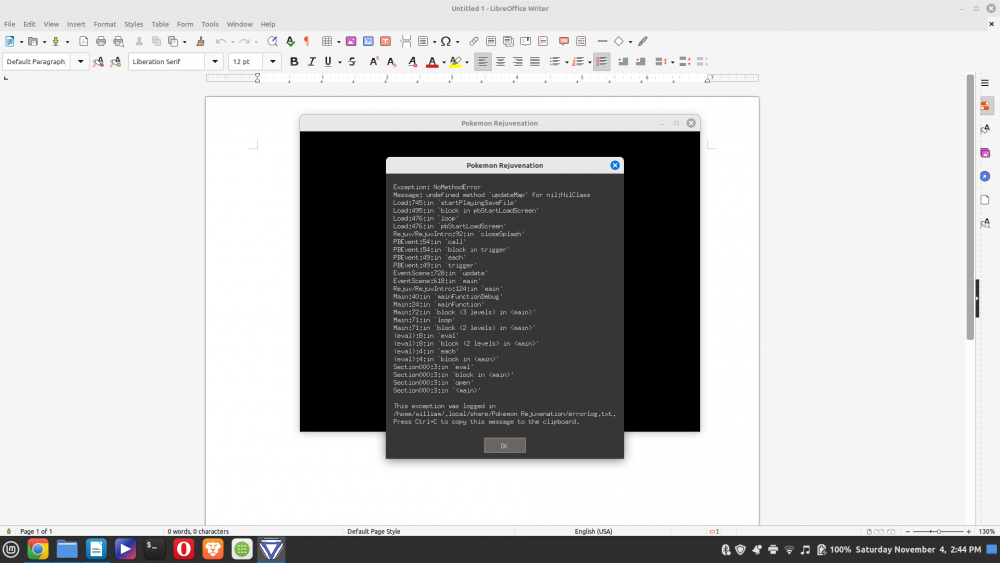The width and height of the screenshot is (1000, 563).
Task: Expand the Paragraph Style dropdown
Action: click(81, 61)
